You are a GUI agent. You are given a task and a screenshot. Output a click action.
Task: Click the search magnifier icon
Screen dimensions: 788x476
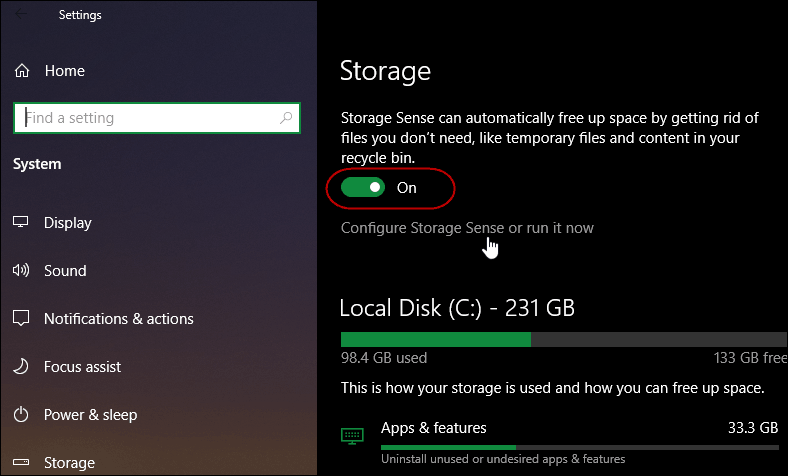click(286, 118)
